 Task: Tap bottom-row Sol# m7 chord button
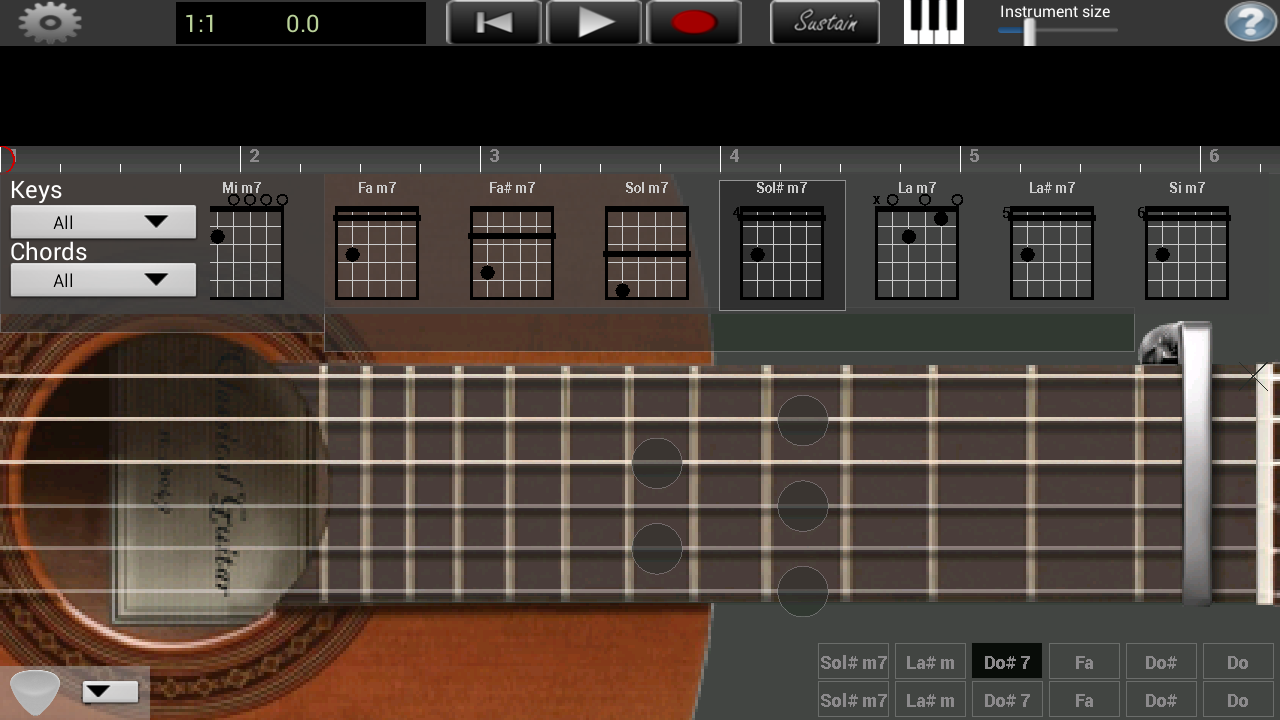(x=854, y=700)
